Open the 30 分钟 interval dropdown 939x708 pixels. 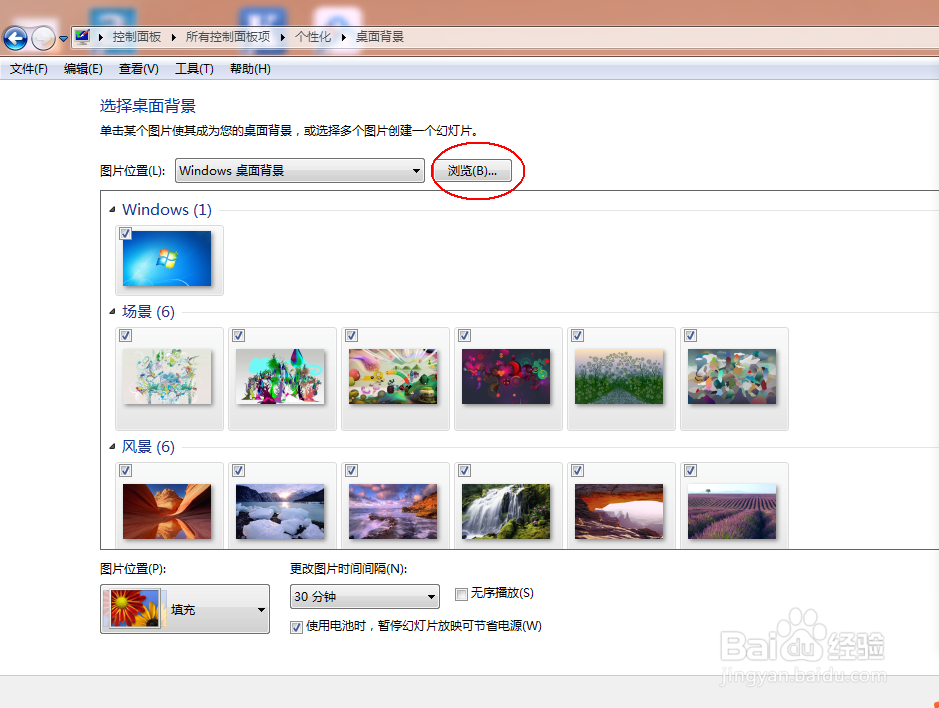point(365,597)
